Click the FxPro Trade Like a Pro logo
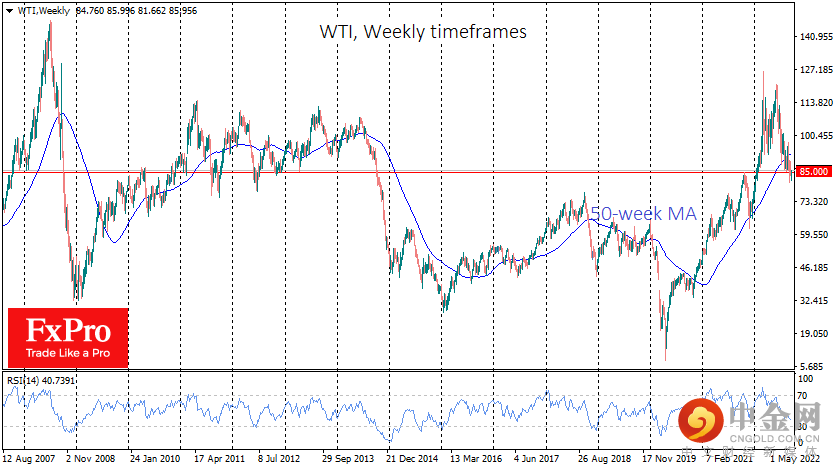The width and height of the screenshot is (835, 470). click(68, 337)
